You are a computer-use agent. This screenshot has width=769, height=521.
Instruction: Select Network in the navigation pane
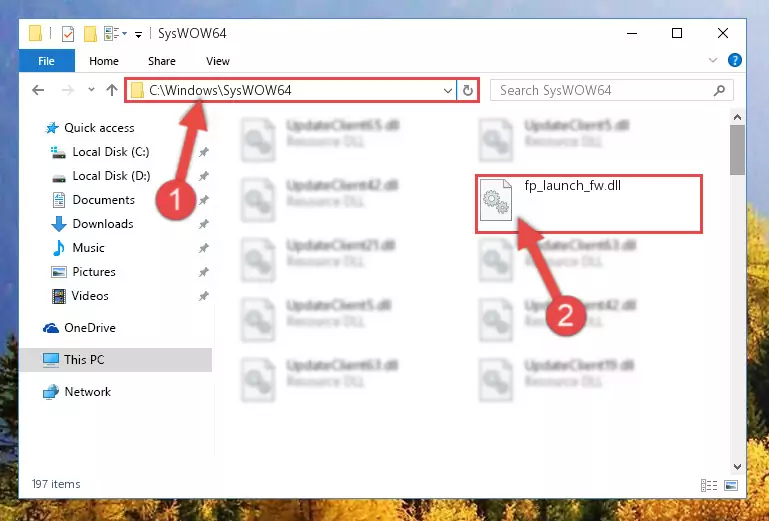88,392
